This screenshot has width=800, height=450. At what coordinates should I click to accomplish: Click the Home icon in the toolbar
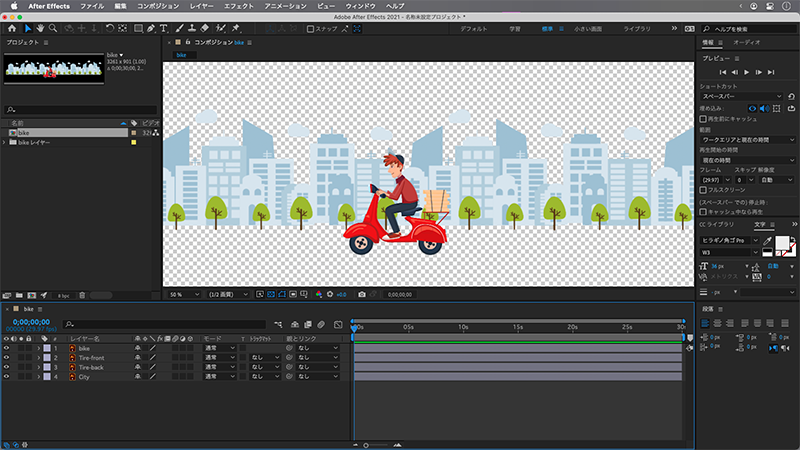[12, 29]
